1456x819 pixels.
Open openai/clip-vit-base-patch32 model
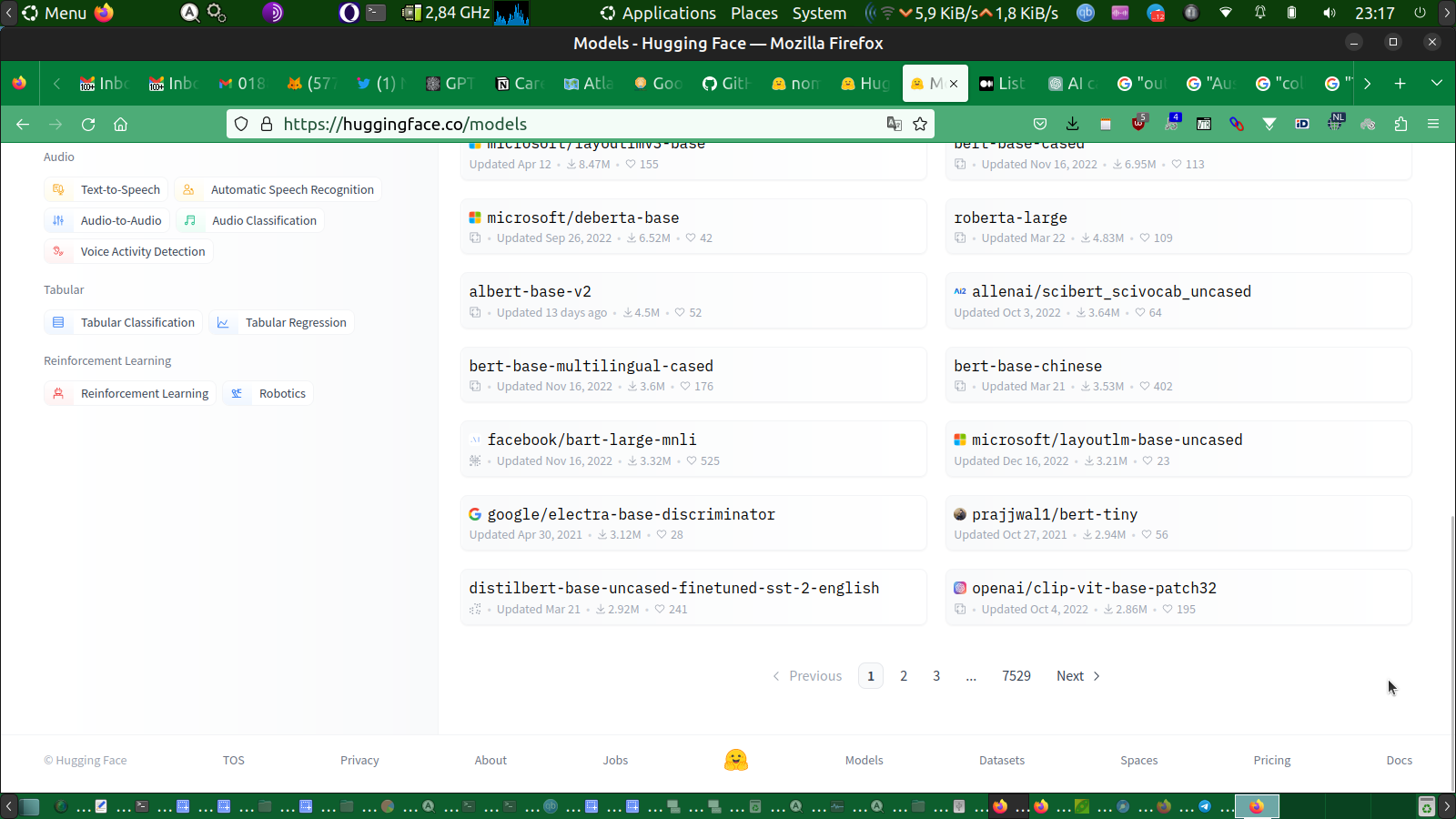1178,597
